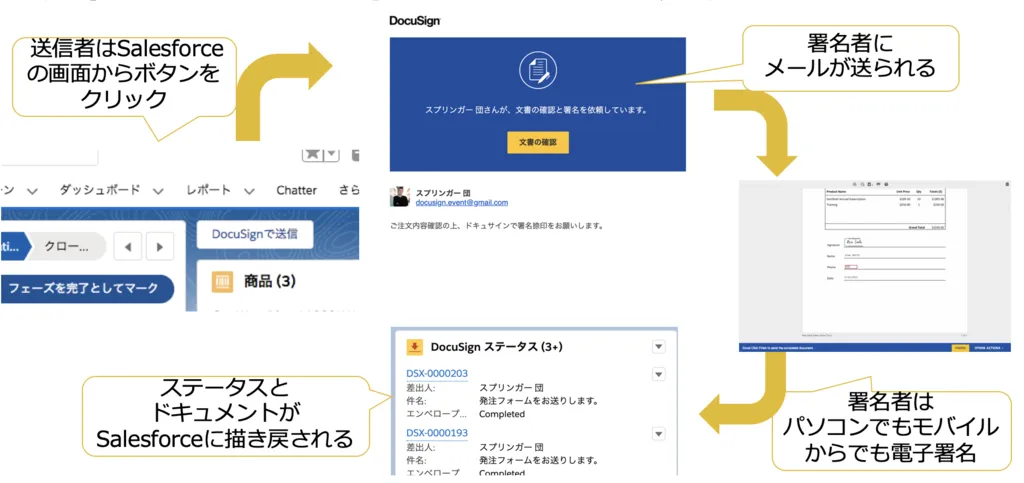Click the sender's avatar photo
1024x483 pixels.
pos(400,198)
